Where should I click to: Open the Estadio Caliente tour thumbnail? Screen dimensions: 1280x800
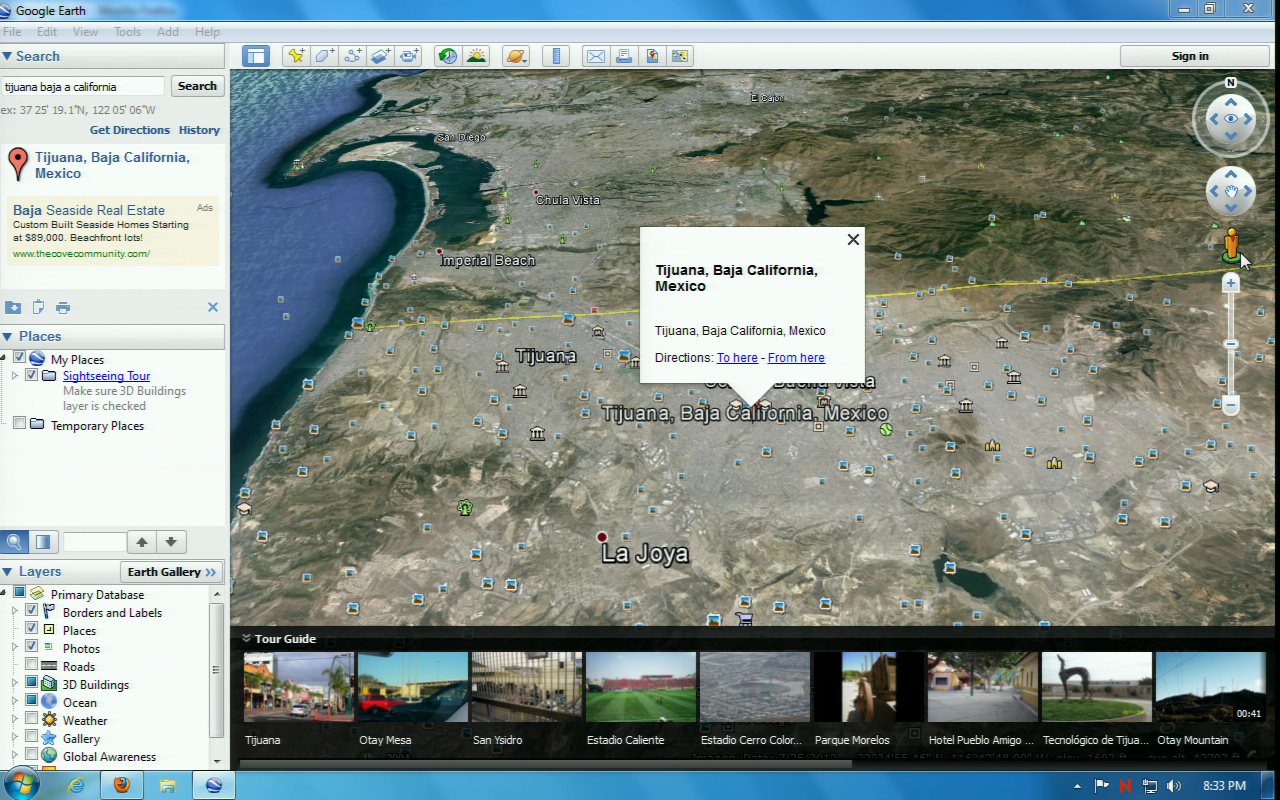(x=640, y=688)
